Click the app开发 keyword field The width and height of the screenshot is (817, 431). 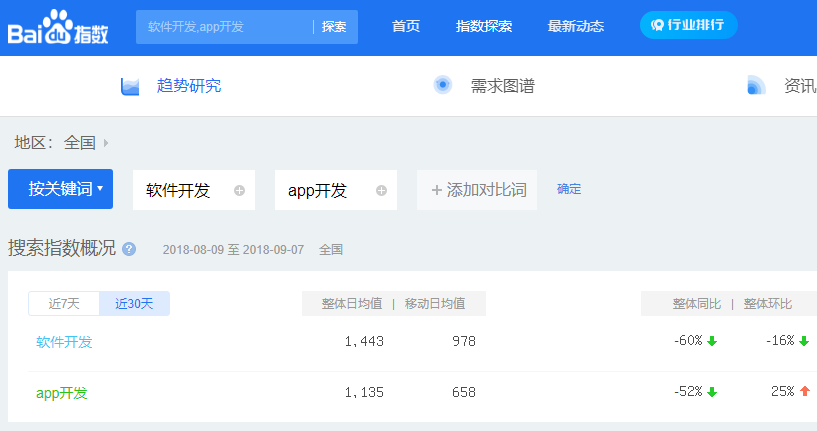pyautogui.click(x=336, y=190)
